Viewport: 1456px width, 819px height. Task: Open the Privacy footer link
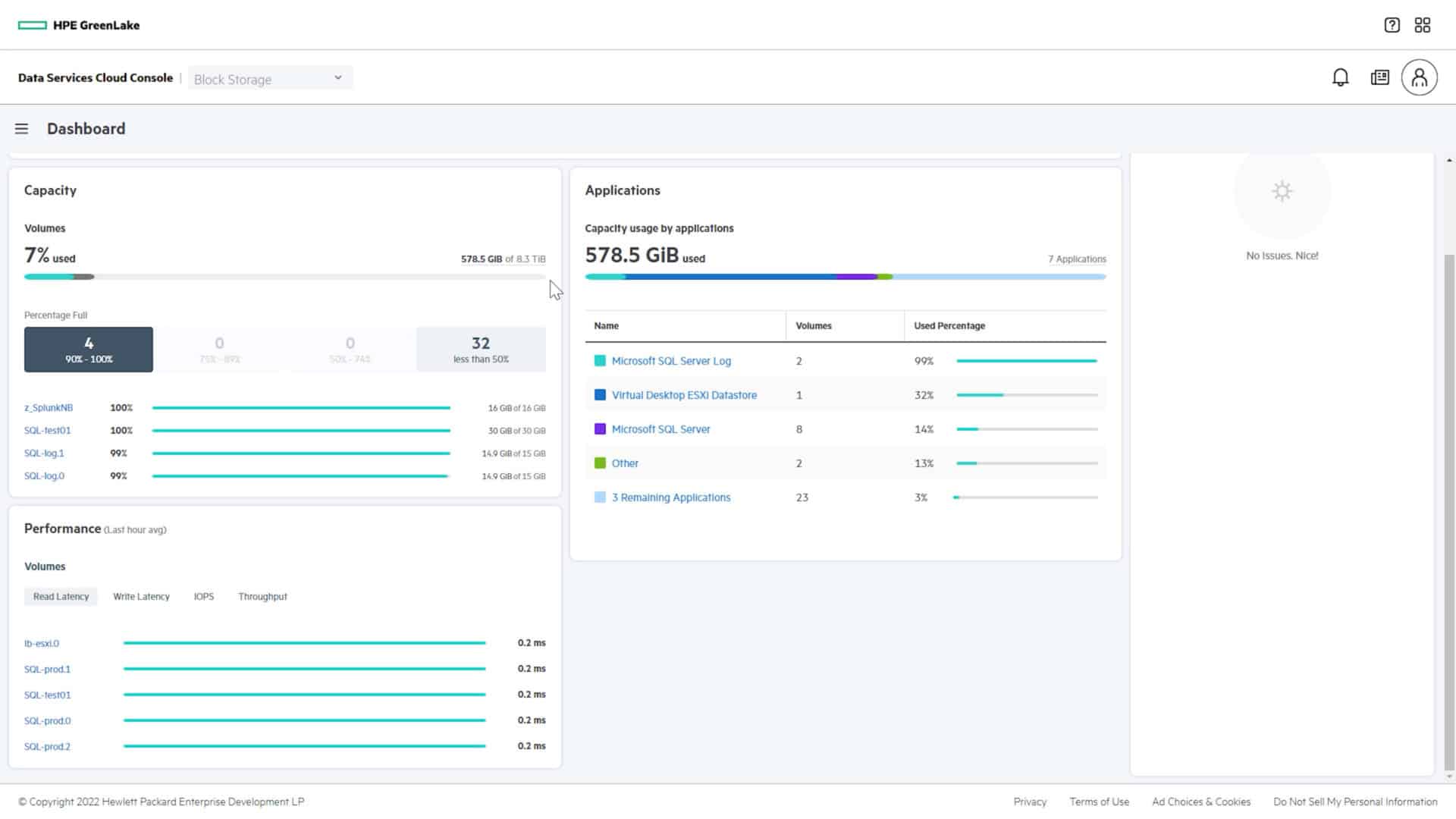[1030, 802]
